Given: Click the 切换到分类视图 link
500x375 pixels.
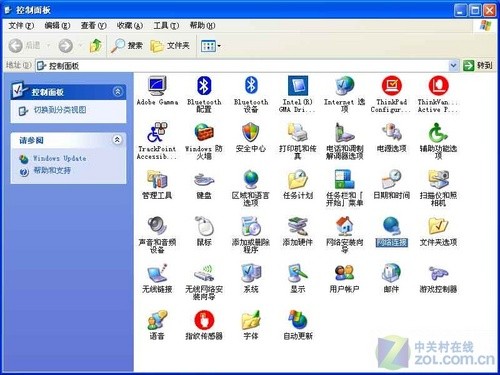Looking at the screenshot, I should point(60,110).
